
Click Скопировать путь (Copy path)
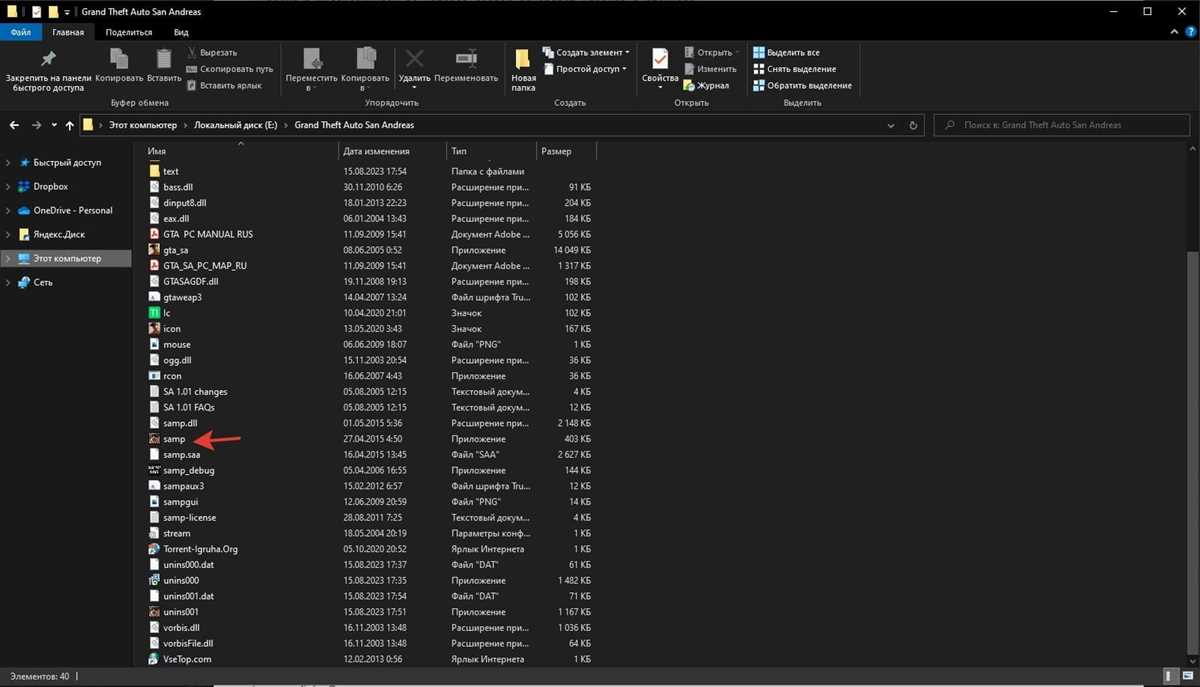[x=228, y=69]
